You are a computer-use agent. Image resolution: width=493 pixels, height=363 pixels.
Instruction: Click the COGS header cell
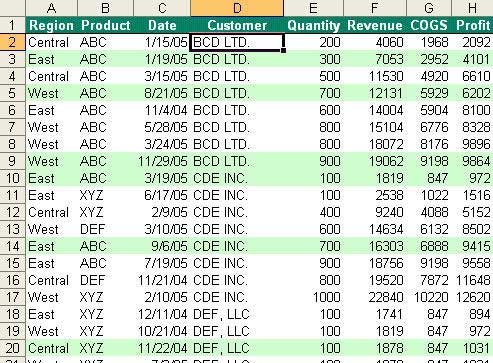click(x=429, y=25)
